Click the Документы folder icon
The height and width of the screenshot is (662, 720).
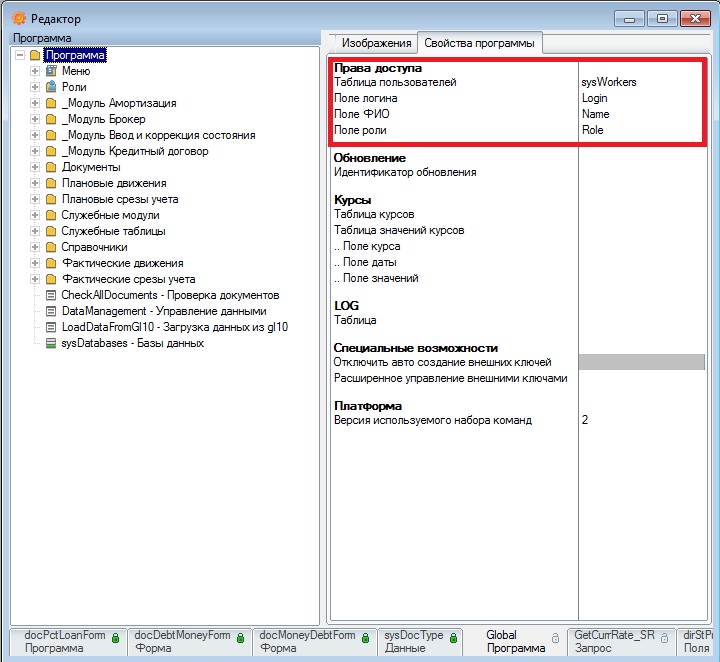click(51, 167)
